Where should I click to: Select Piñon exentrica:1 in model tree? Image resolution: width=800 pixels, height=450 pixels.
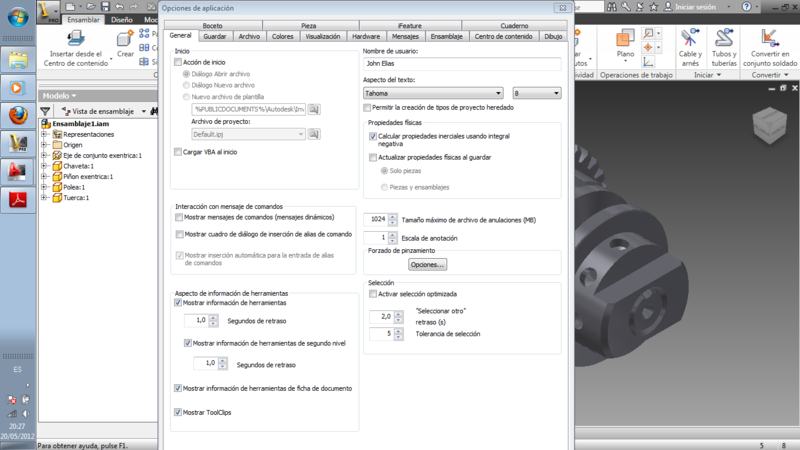pyautogui.click(x=88, y=177)
